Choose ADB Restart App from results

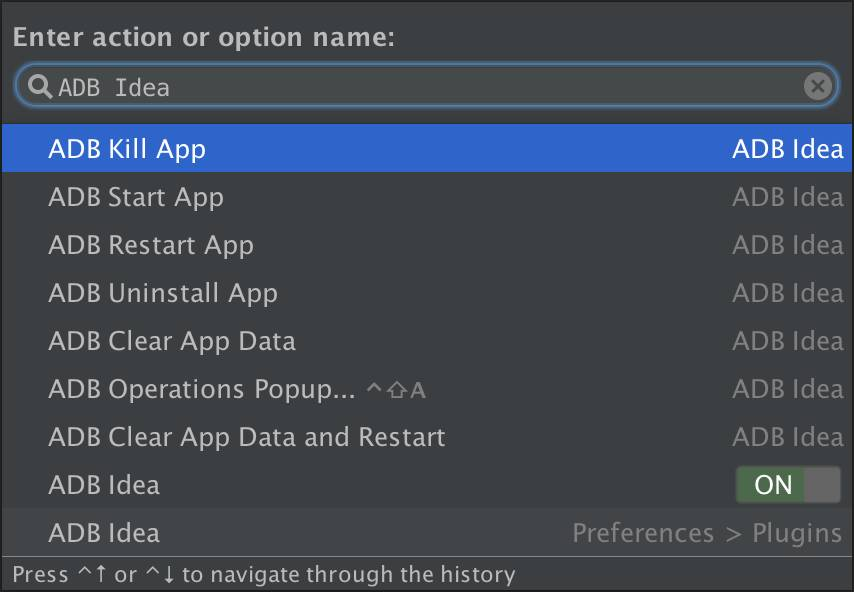151,245
